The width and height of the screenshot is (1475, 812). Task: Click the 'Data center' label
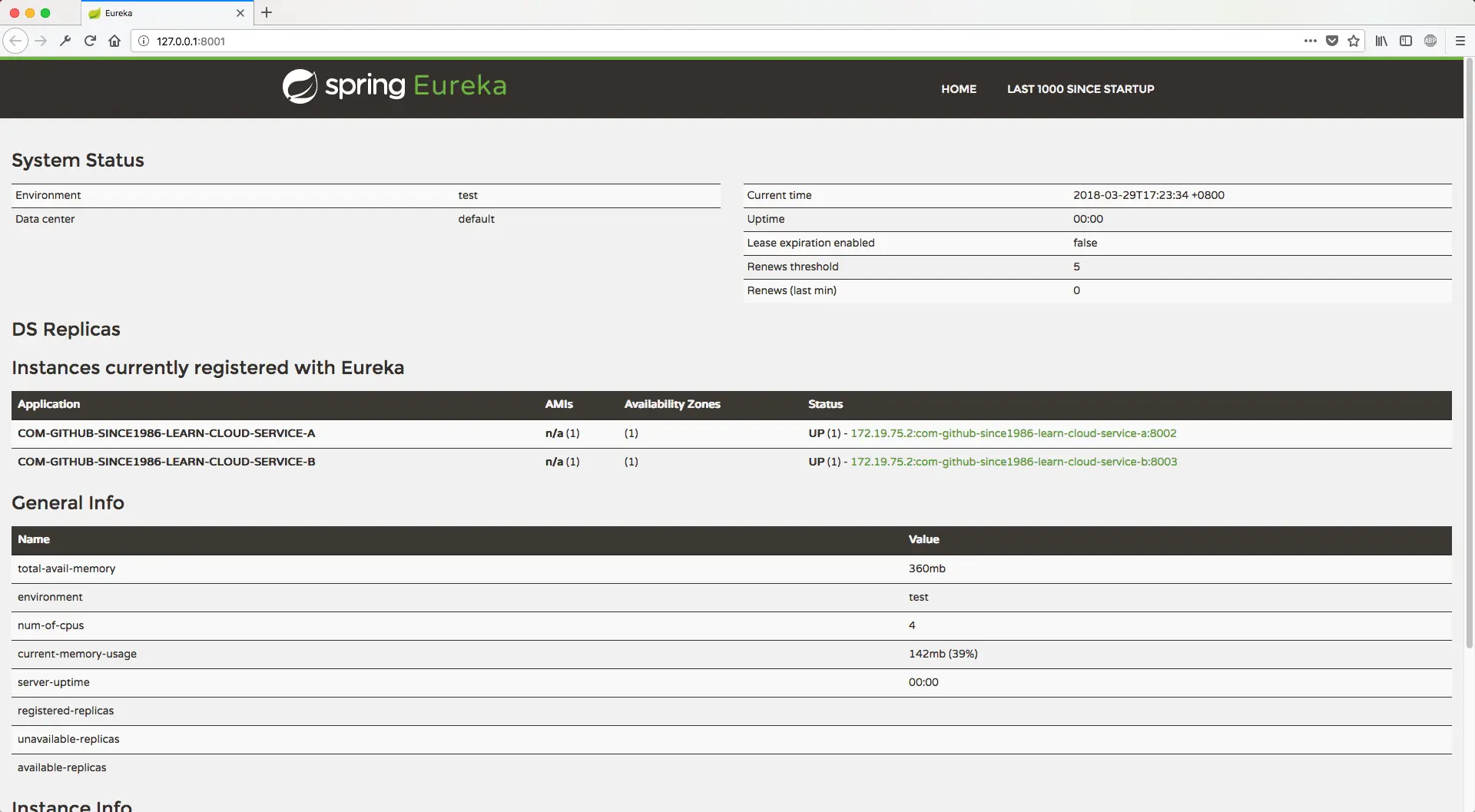tap(45, 219)
